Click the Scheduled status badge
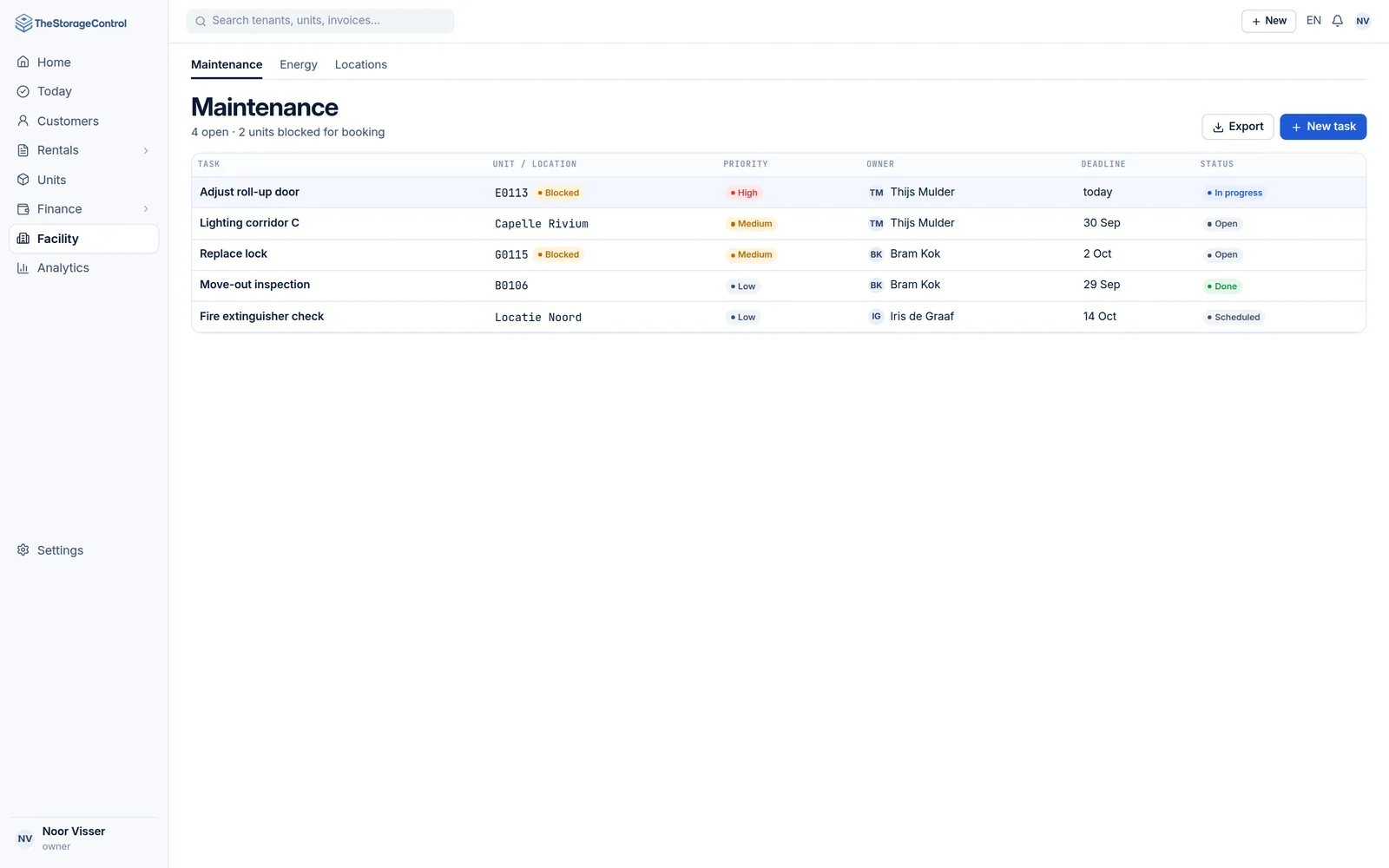The height and width of the screenshot is (868, 1389). click(x=1234, y=318)
